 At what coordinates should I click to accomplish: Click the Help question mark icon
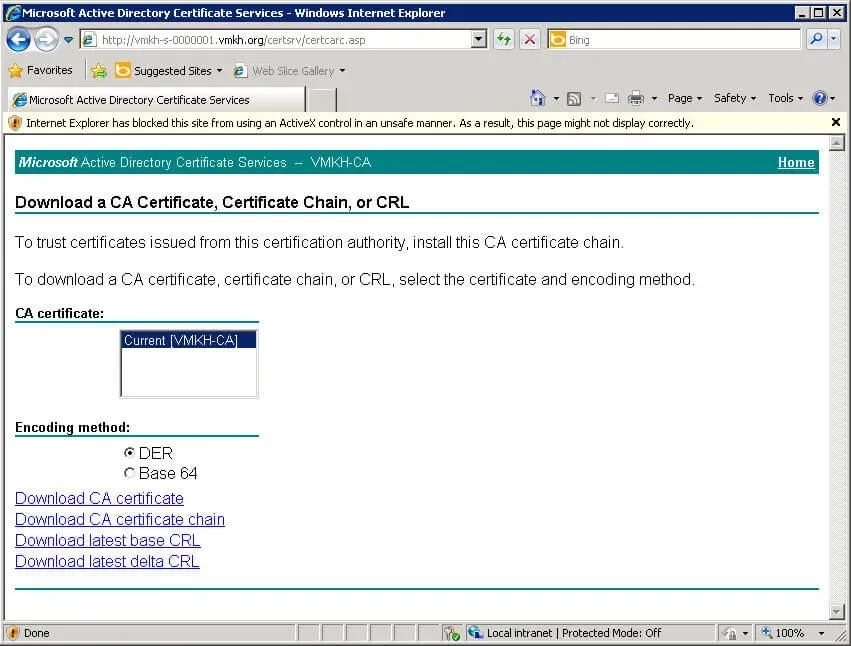tap(819, 98)
